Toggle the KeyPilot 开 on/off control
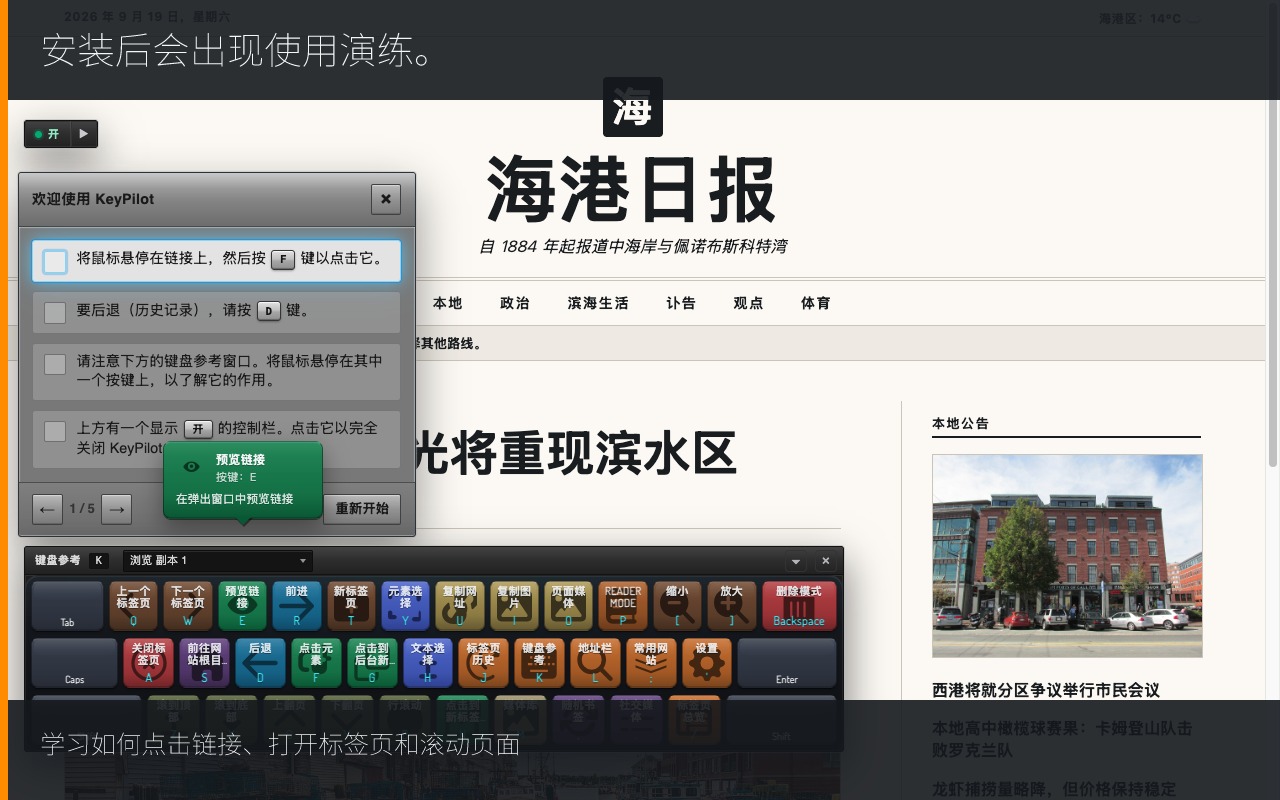This screenshot has width=1280, height=800. 48,134
